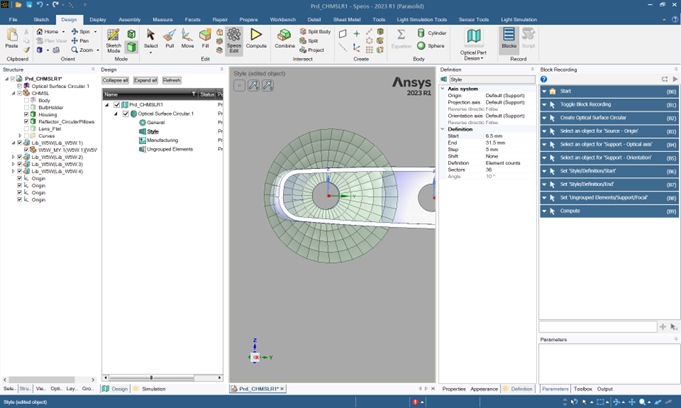Viewport: 681px width, 408px height.
Task: Activate Sketch Mode
Action: click(113, 40)
